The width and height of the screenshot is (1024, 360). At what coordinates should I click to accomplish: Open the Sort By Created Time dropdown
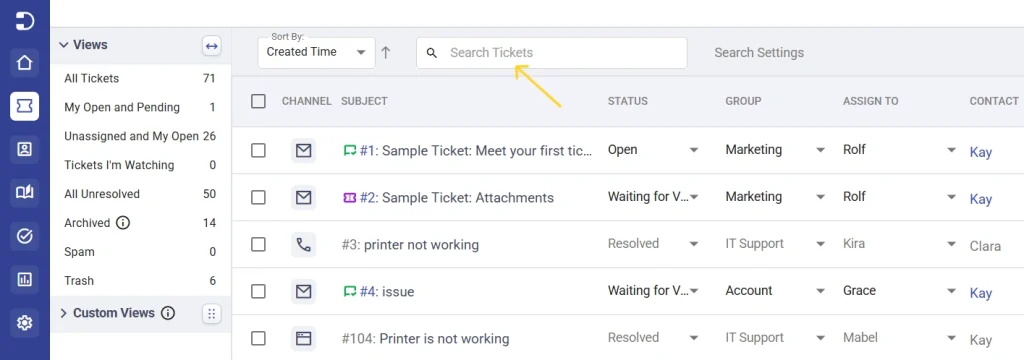[x=316, y=53]
